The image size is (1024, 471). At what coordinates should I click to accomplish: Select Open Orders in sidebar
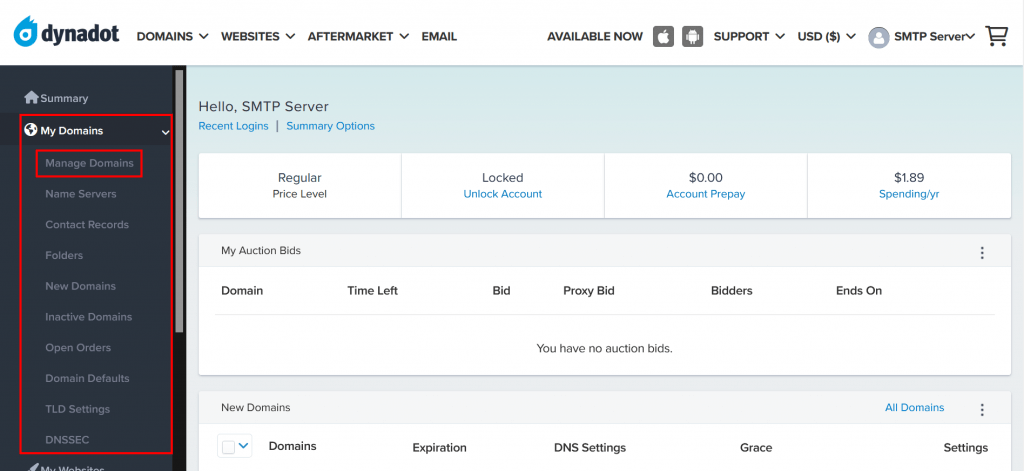78,348
